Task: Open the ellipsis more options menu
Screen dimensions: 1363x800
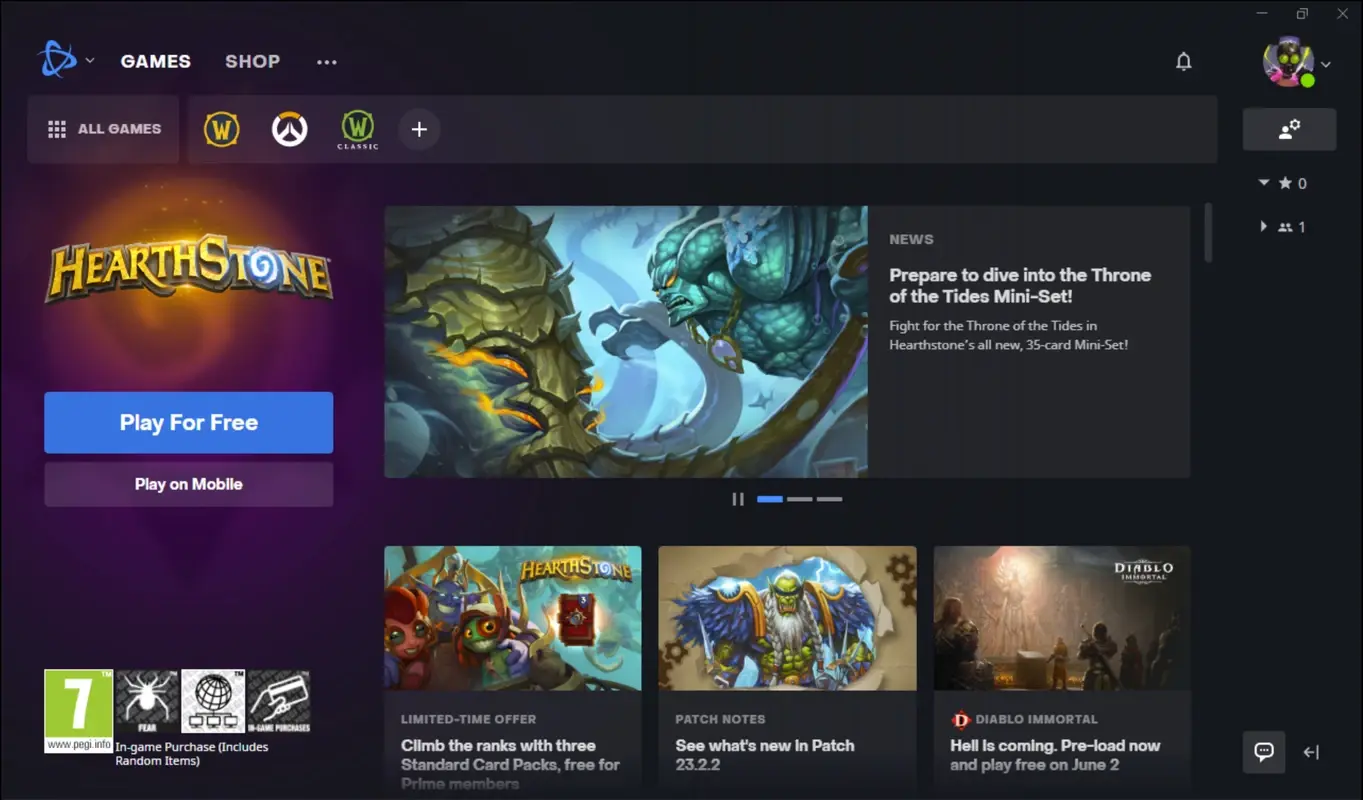Action: tap(326, 61)
